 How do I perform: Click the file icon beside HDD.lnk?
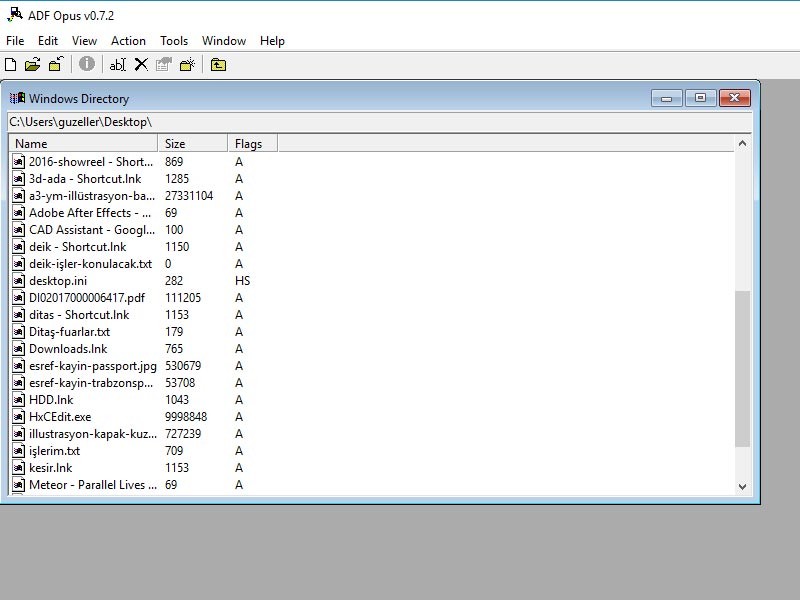tap(18, 400)
